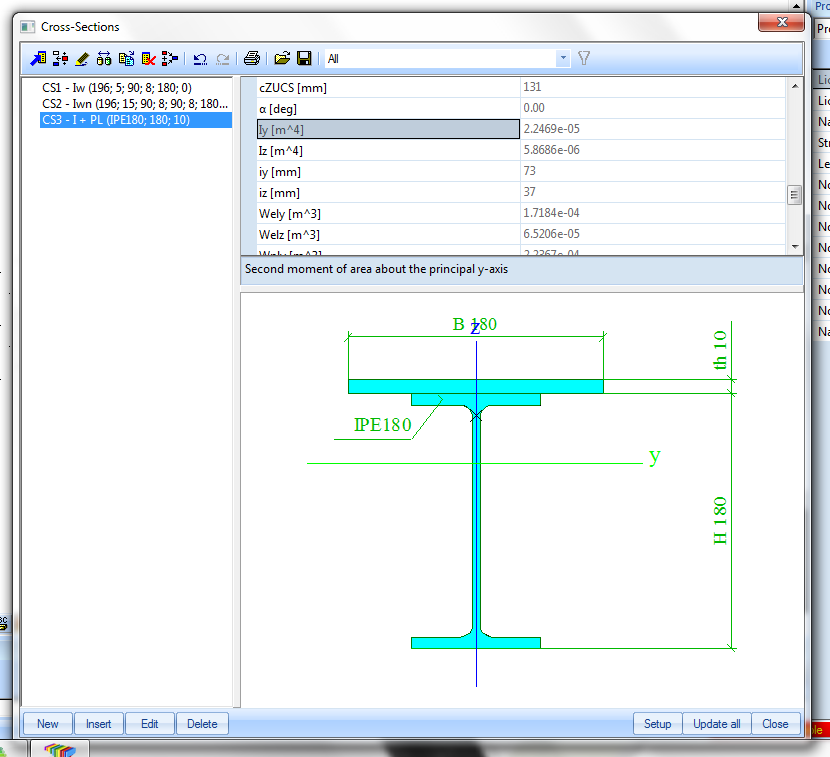Open the 'All' filter dropdown
The image size is (830, 757).
click(563, 59)
